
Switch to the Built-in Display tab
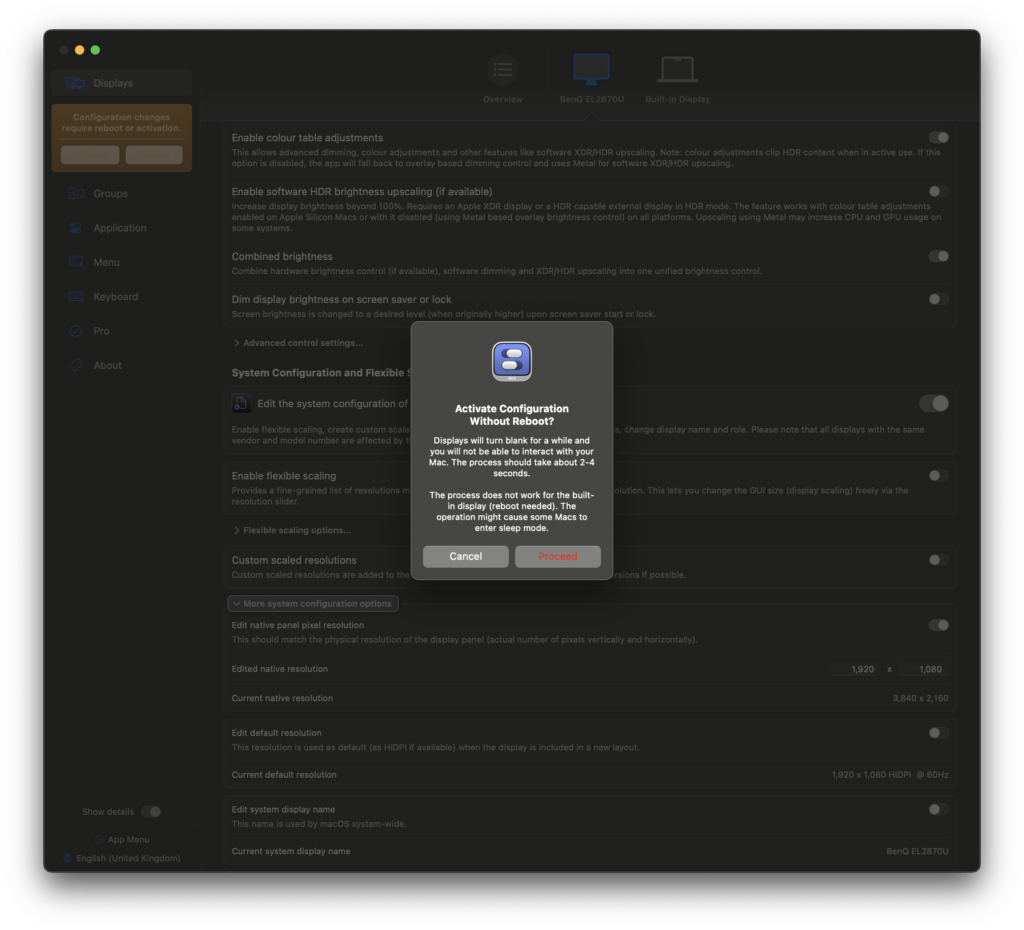(x=677, y=79)
